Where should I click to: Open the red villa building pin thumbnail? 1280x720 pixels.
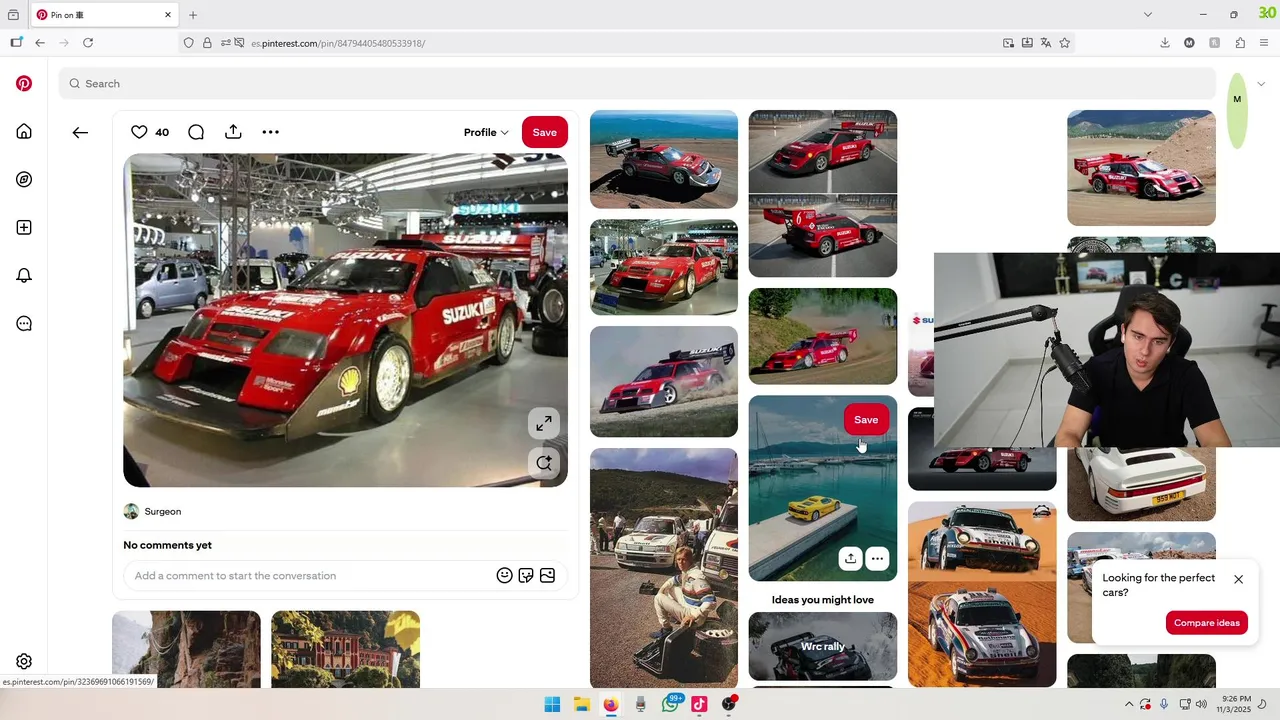point(345,650)
